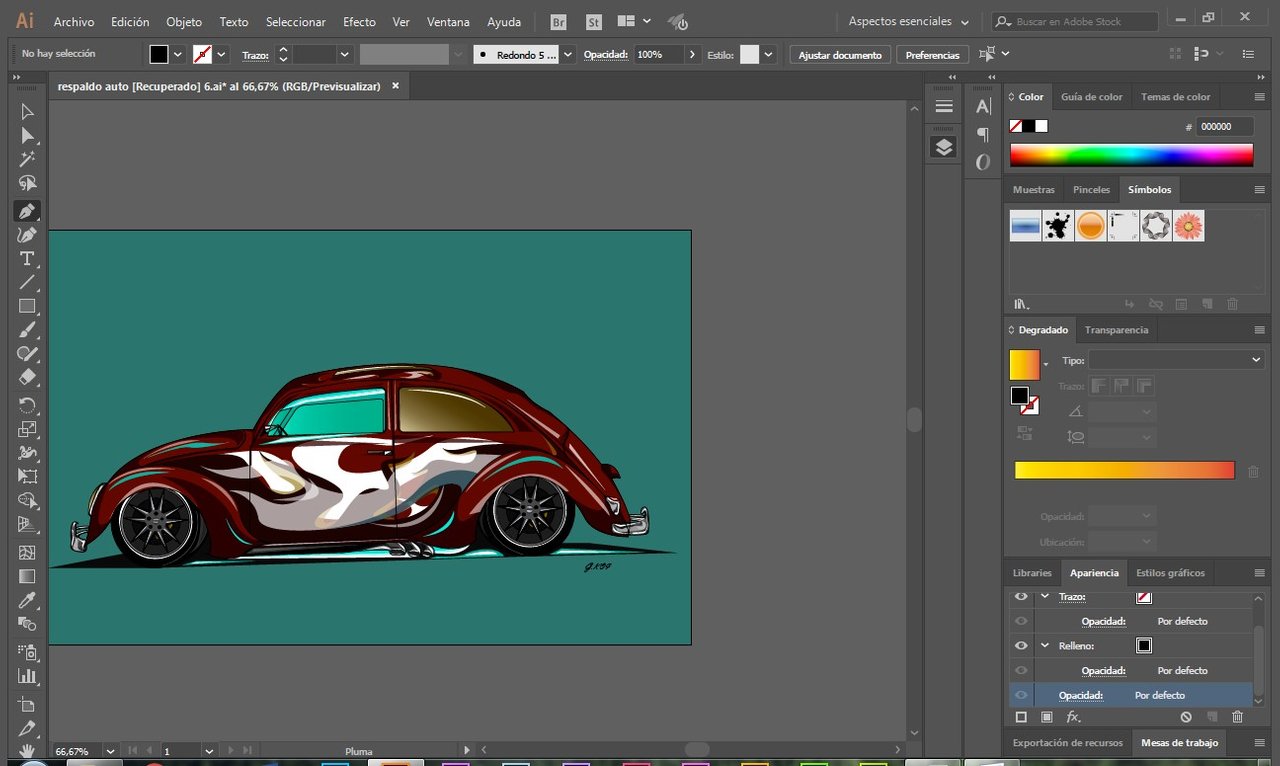Screen dimensions: 1280x766
Task: Select the Curvature tool
Action: point(27,235)
